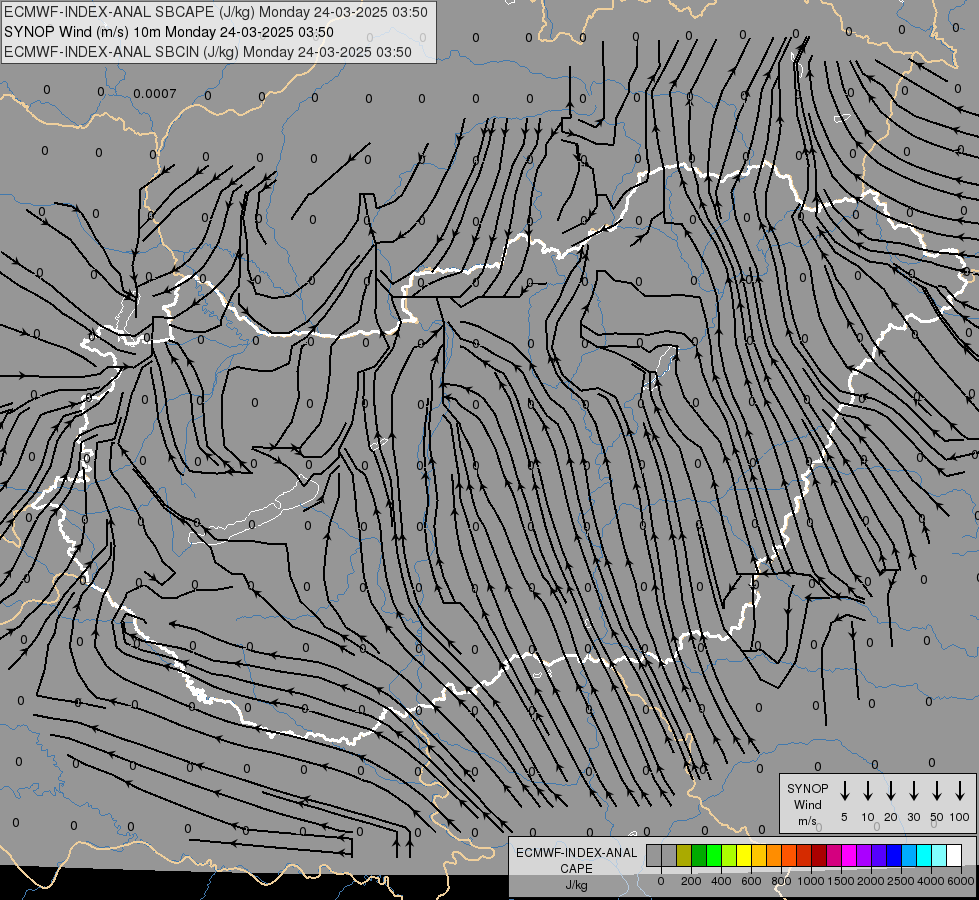Screen dimensions: 979x900
Task: Click the 4000 tick label in CAPE legend
Action: (931, 881)
